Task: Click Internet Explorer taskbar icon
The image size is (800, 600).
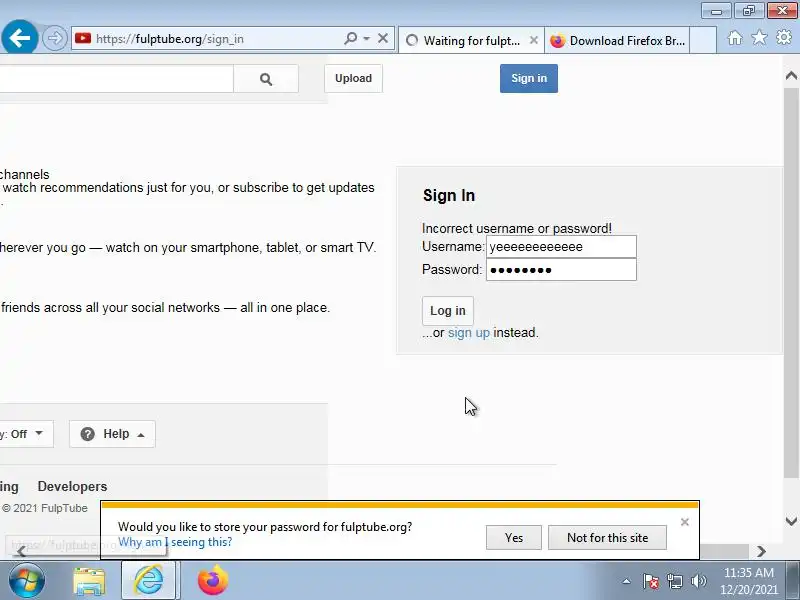Action: 148,580
